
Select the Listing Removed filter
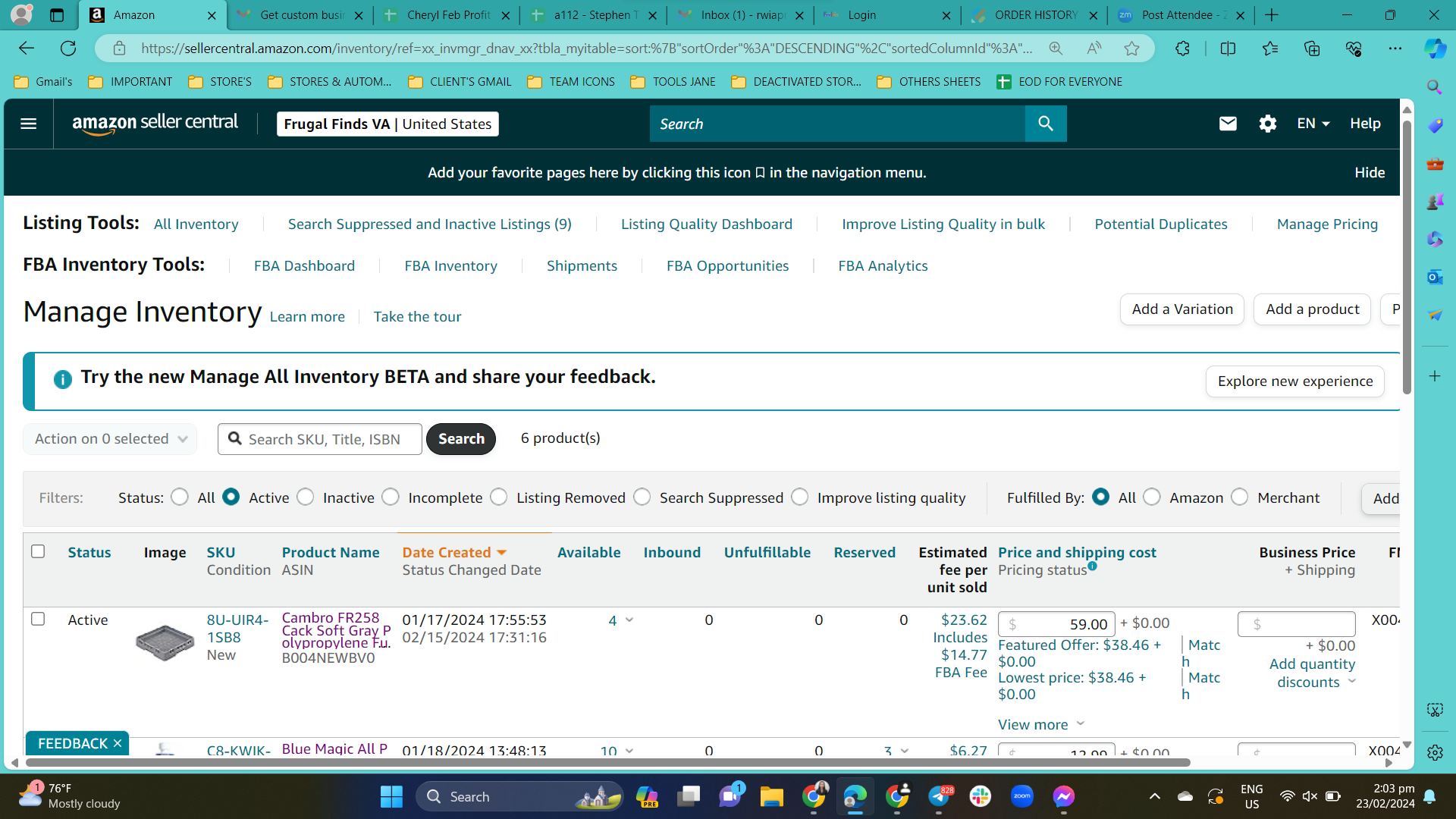point(499,497)
